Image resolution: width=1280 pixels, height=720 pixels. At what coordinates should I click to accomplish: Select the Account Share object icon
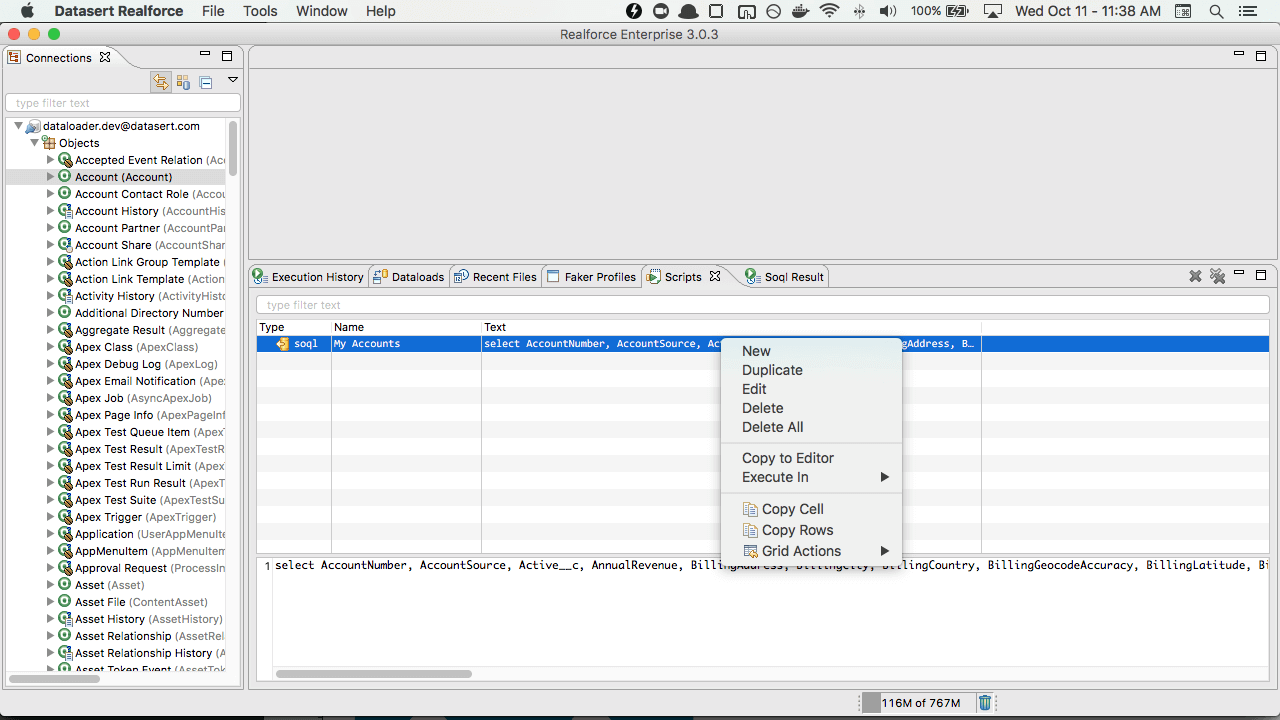coord(65,245)
